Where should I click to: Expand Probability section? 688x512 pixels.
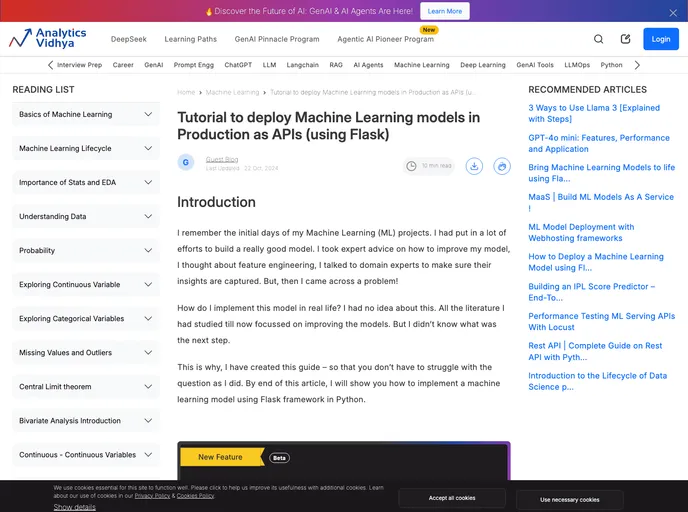click(86, 251)
